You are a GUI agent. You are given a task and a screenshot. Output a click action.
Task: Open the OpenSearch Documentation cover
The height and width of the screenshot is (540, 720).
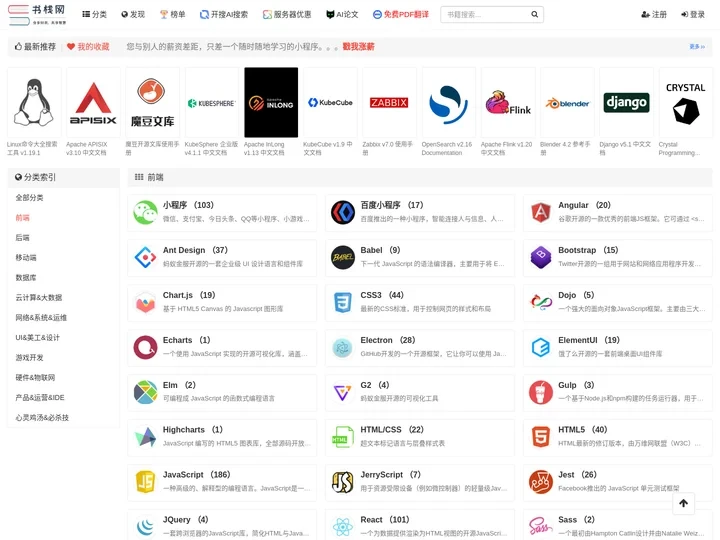(449, 102)
